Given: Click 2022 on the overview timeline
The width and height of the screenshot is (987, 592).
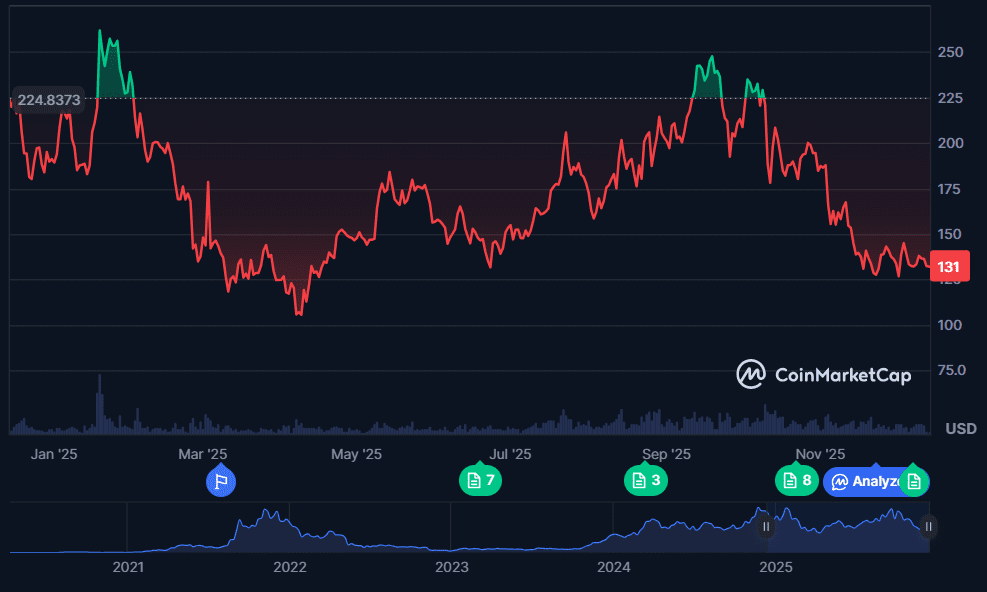Looking at the screenshot, I should click(290, 568).
